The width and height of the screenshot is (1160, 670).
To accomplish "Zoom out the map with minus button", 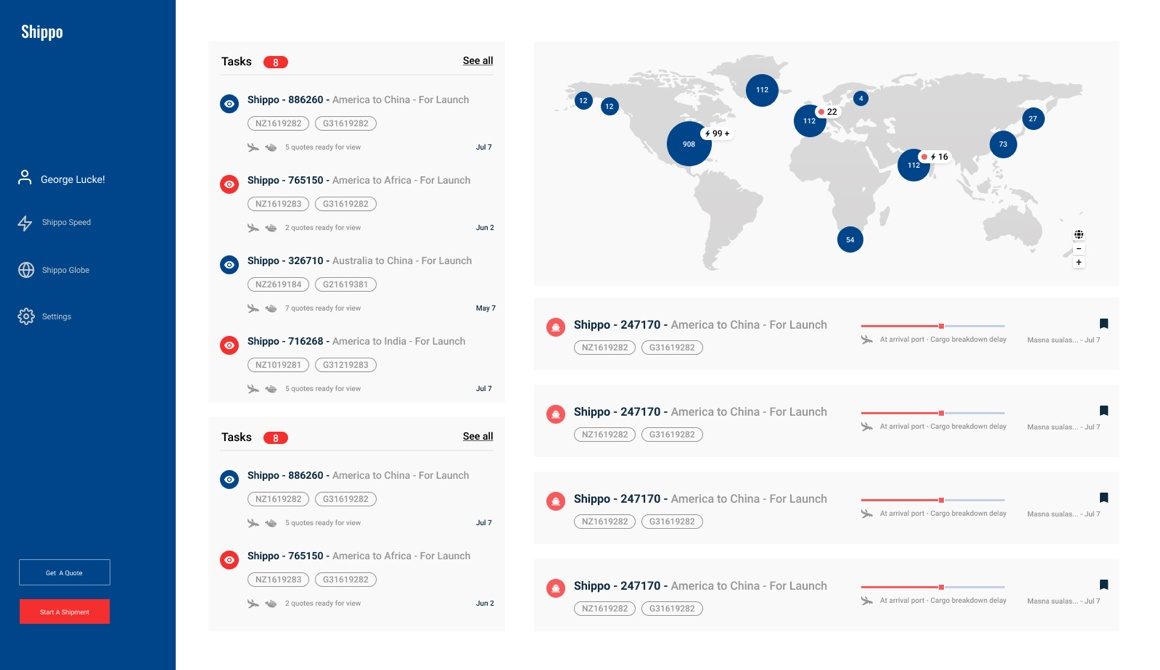I will (x=1078, y=249).
